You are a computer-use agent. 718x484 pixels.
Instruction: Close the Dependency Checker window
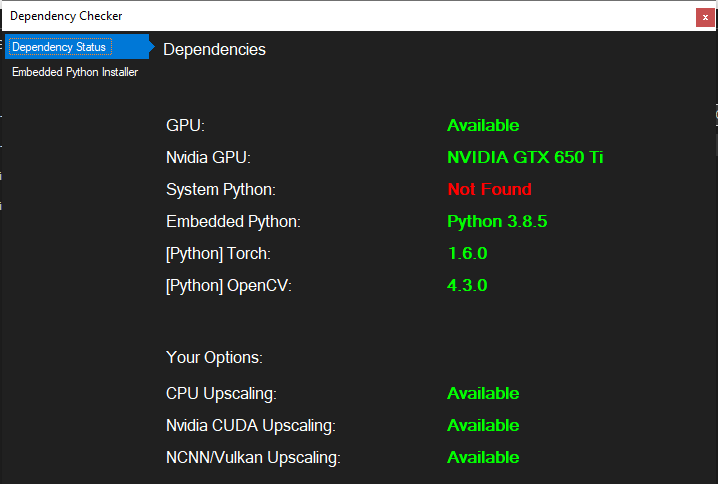point(705,17)
